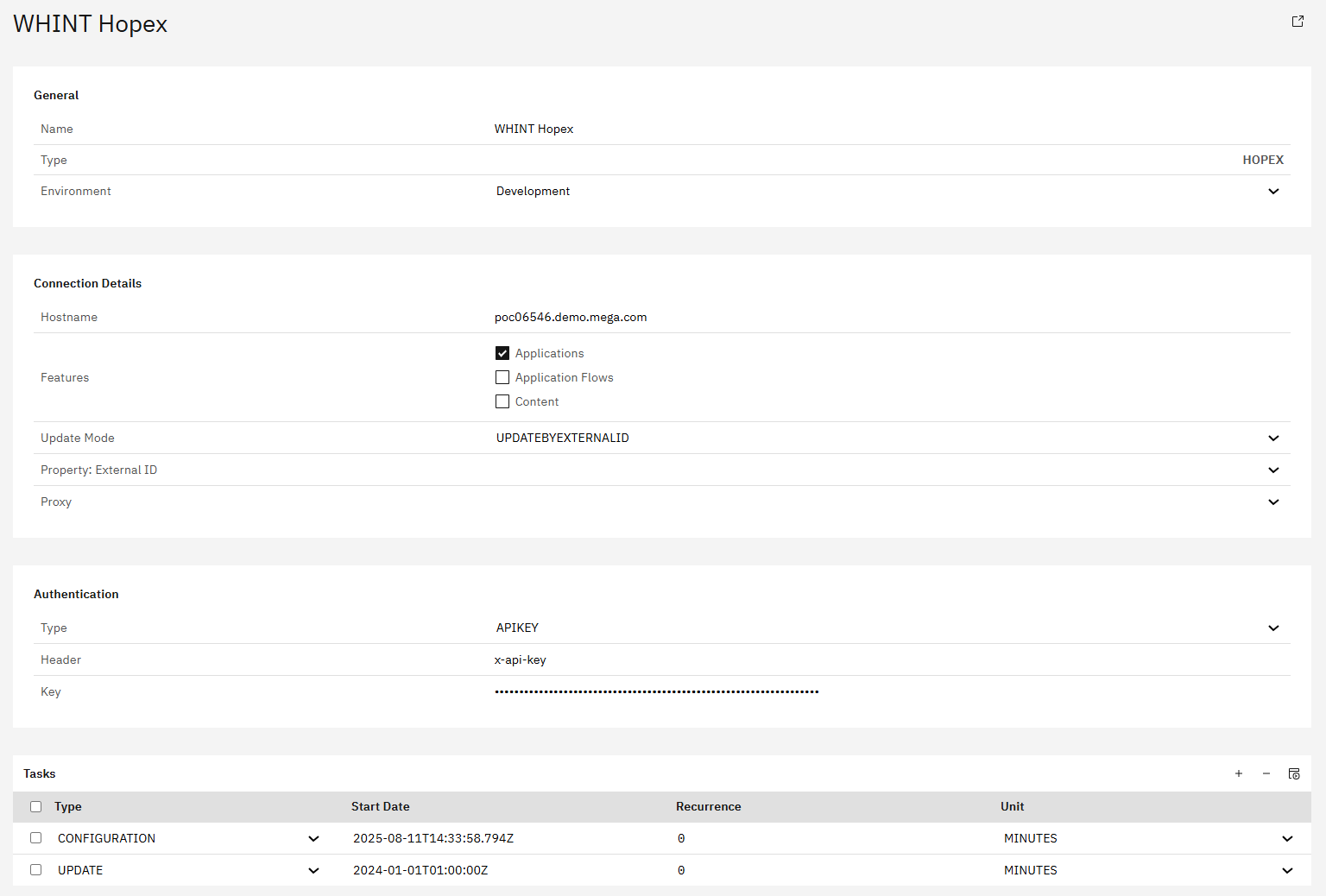Tick the CONFIGURATION task checkbox
The height and width of the screenshot is (896, 1326).
coord(35,837)
